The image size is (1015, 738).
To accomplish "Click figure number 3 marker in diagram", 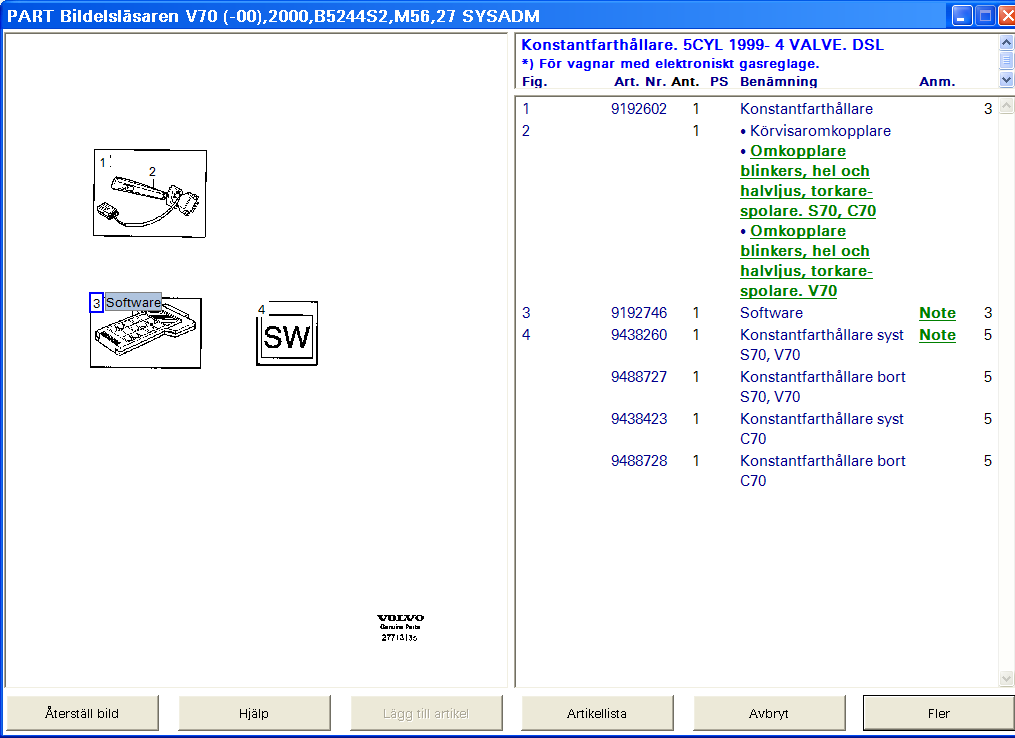I will tap(96, 302).
